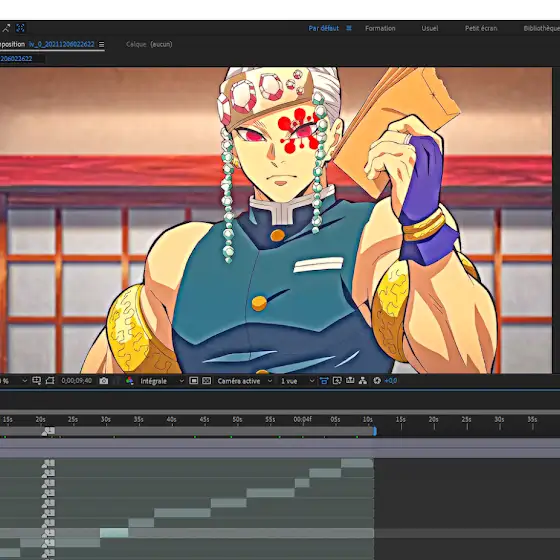560x560 pixels.
Task: Select the top layer clip ending at 10s
Action: click(x=357, y=463)
